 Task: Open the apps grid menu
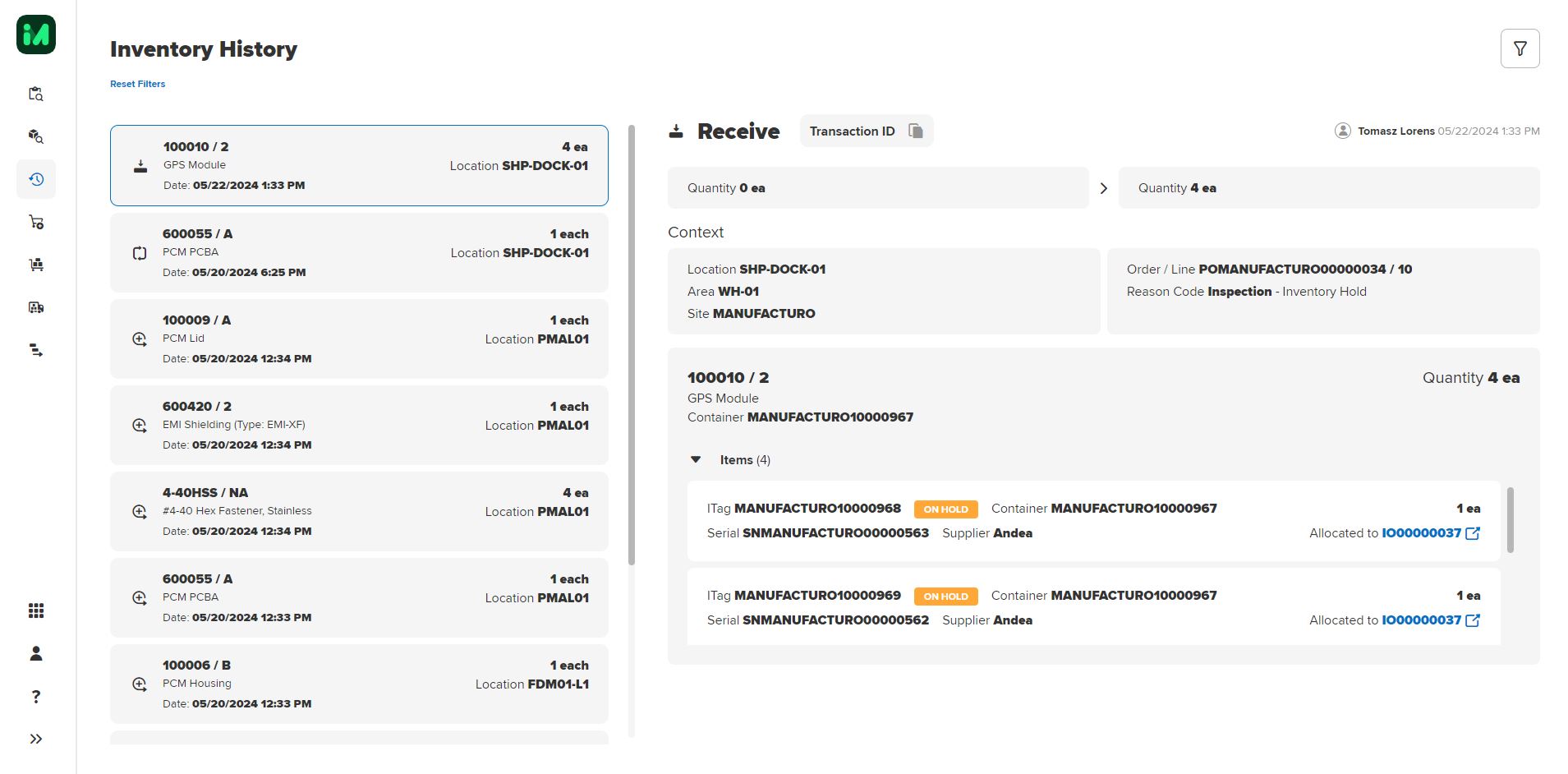pos(36,610)
